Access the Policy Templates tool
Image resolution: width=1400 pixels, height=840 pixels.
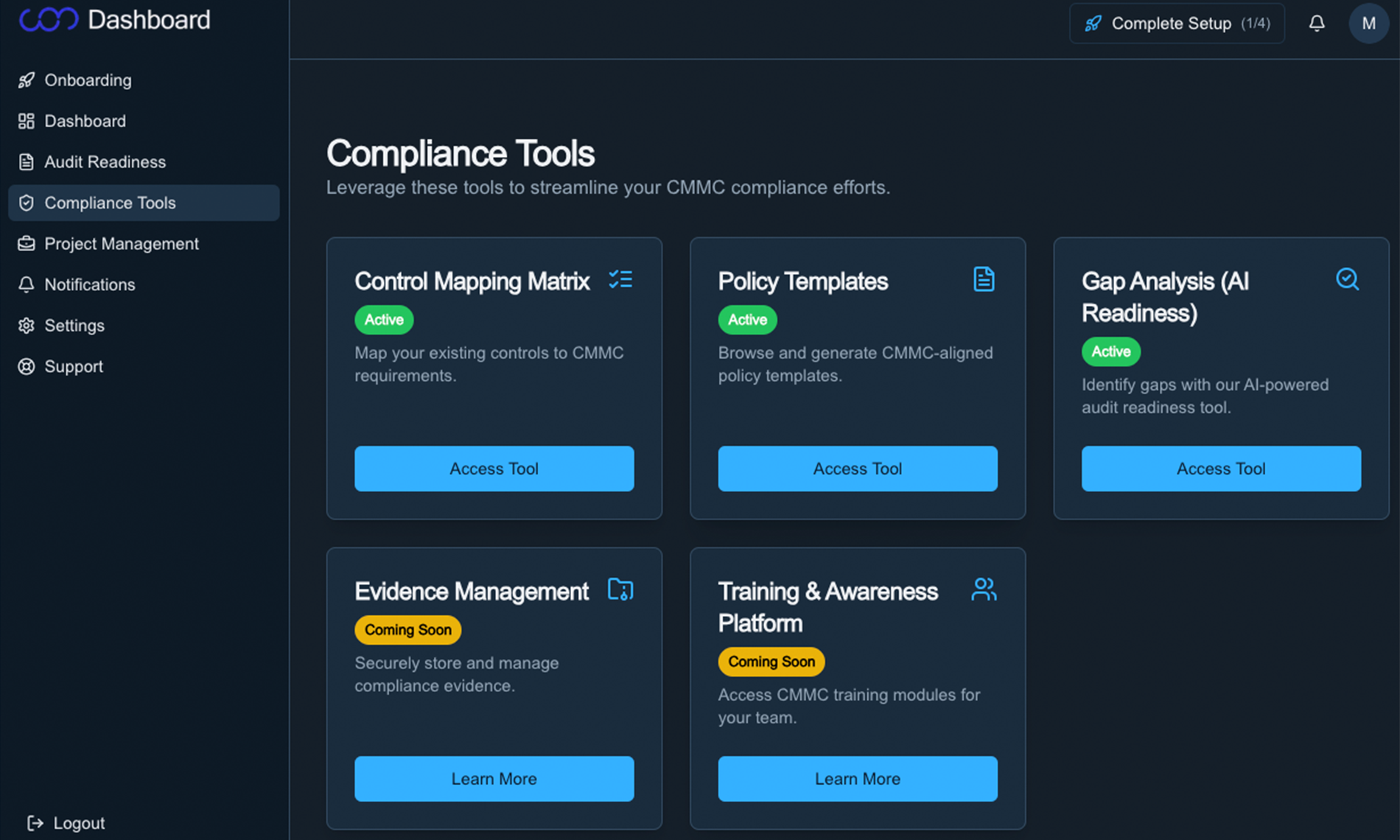tap(857, 469)
